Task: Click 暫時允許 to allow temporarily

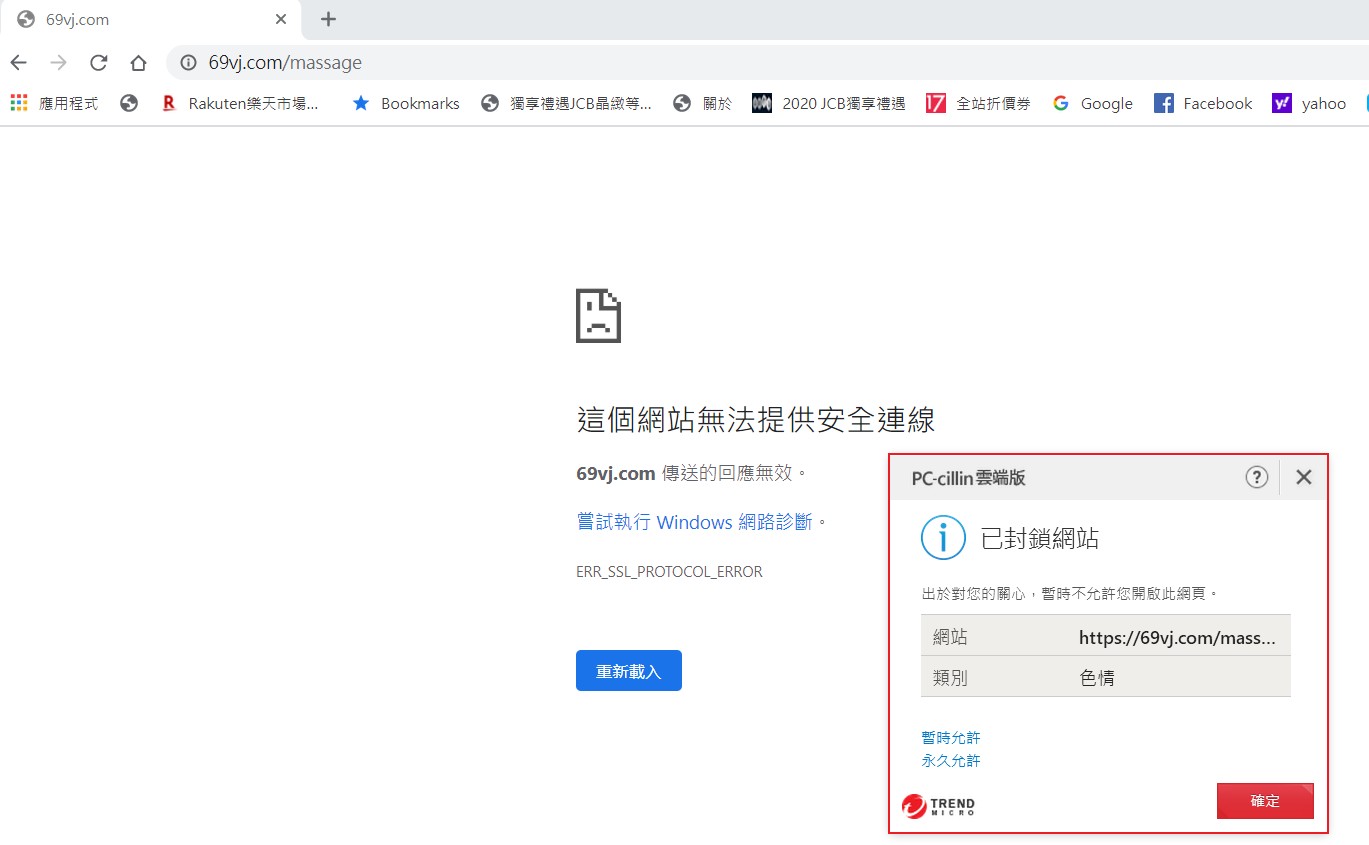Action: (951, 738)
